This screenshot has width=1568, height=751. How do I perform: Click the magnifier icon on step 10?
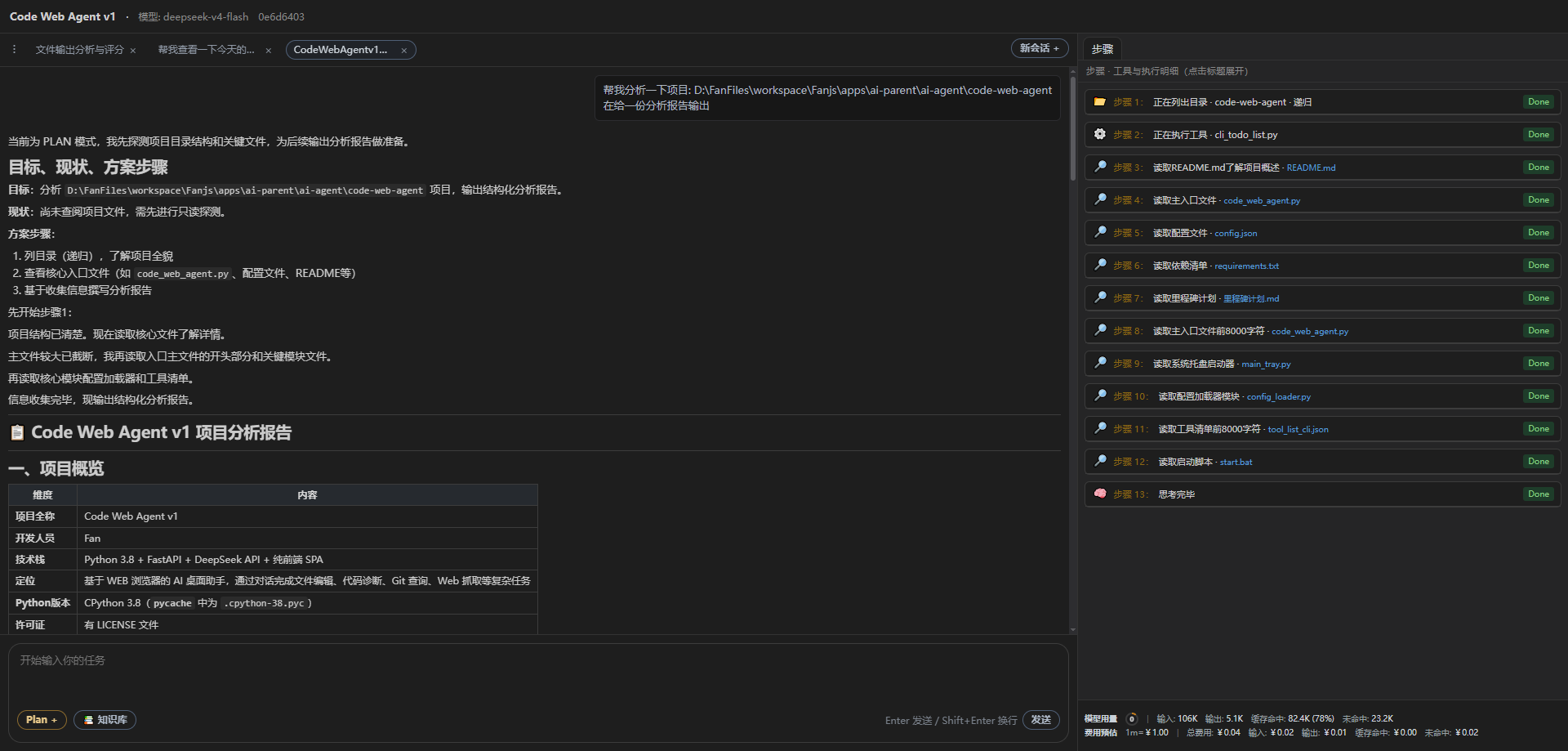point(1100,396)
